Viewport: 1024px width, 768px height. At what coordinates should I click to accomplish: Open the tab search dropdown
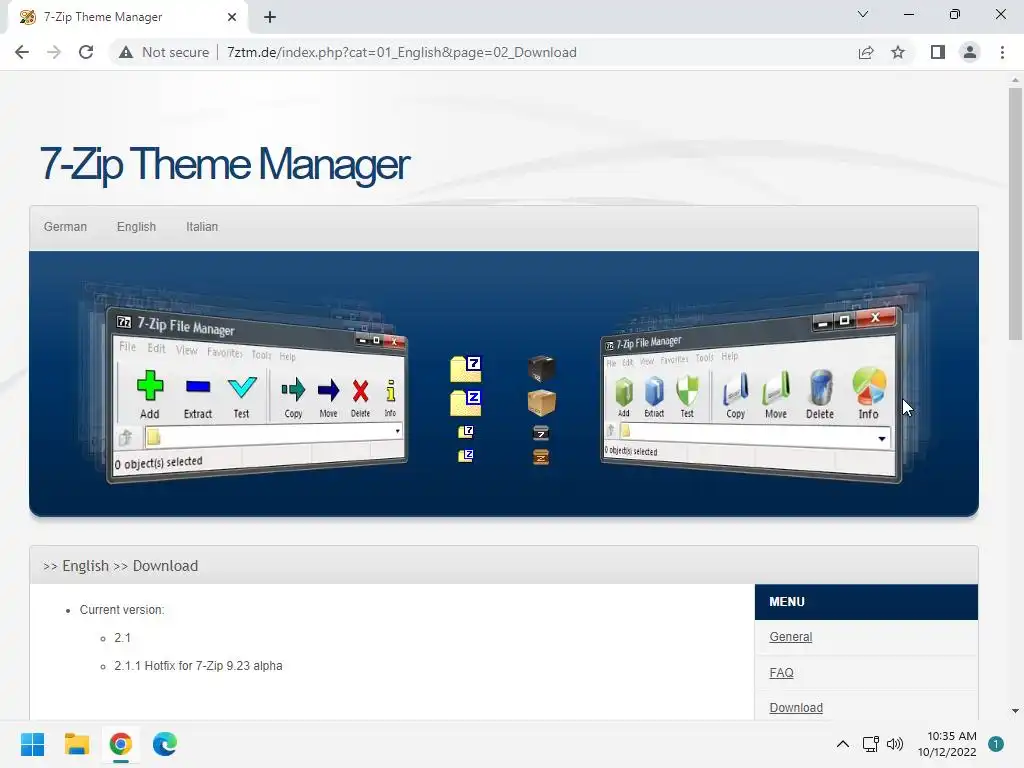pos(863,14)
